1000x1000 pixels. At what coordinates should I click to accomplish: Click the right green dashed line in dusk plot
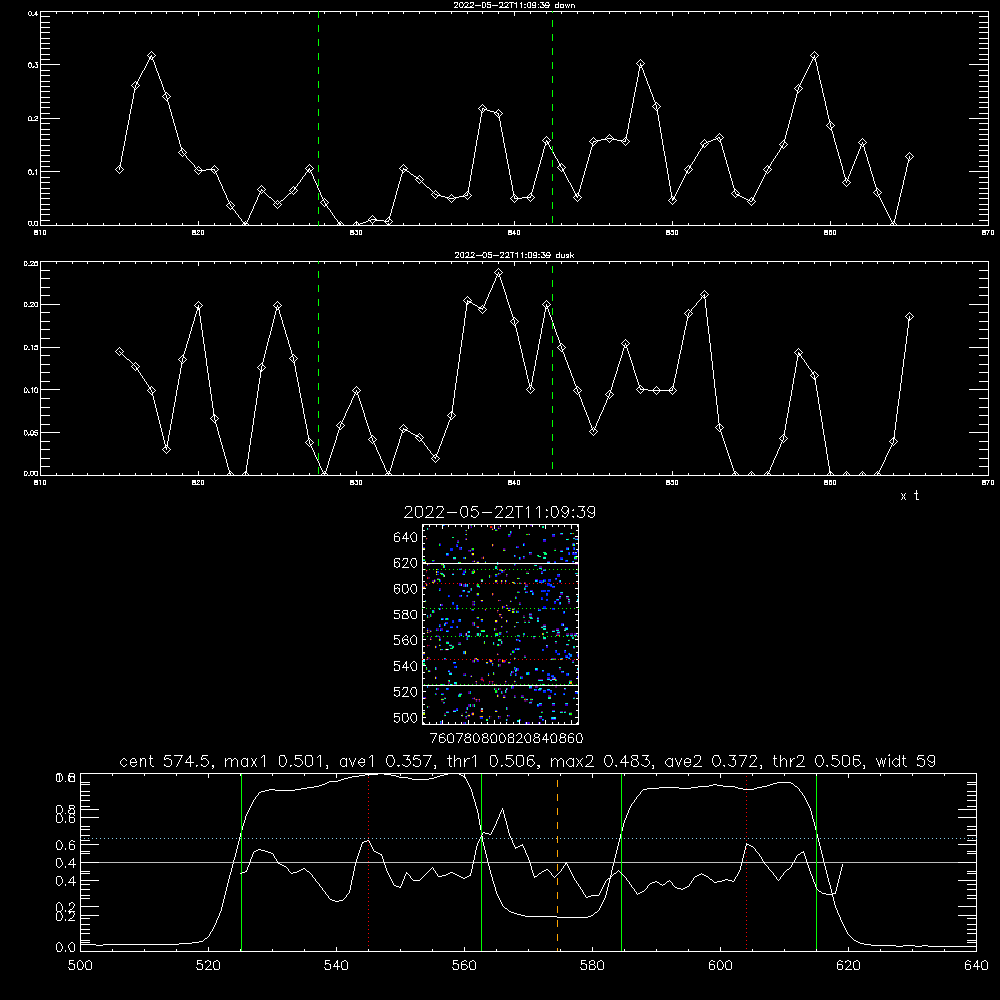click(x=552, y=368)
